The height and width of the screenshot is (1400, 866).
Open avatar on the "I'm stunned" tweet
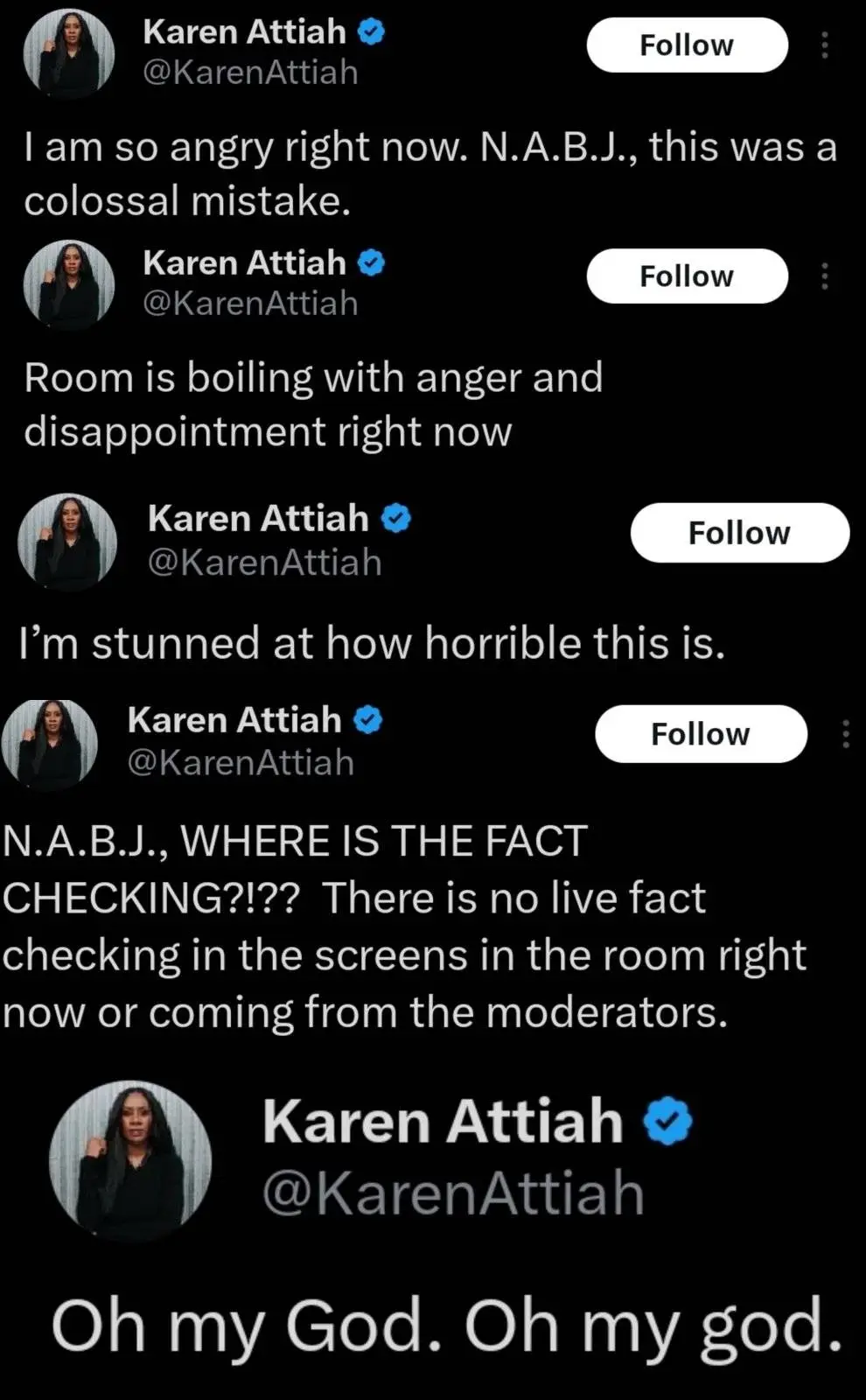[x=68, y=542]
